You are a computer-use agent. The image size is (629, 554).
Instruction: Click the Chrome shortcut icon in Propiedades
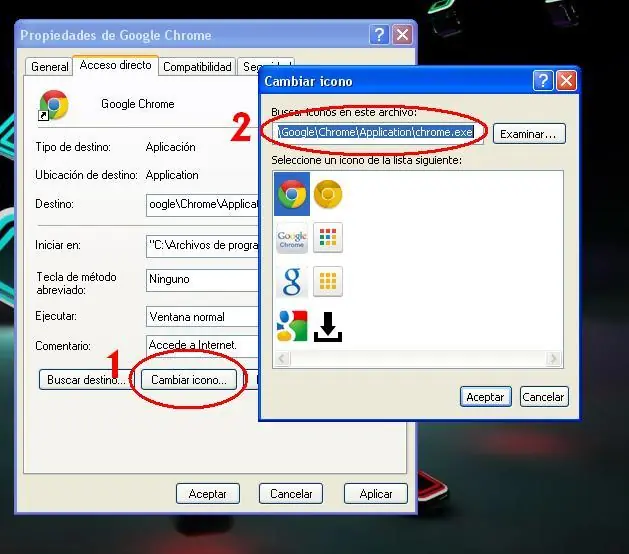53,105
